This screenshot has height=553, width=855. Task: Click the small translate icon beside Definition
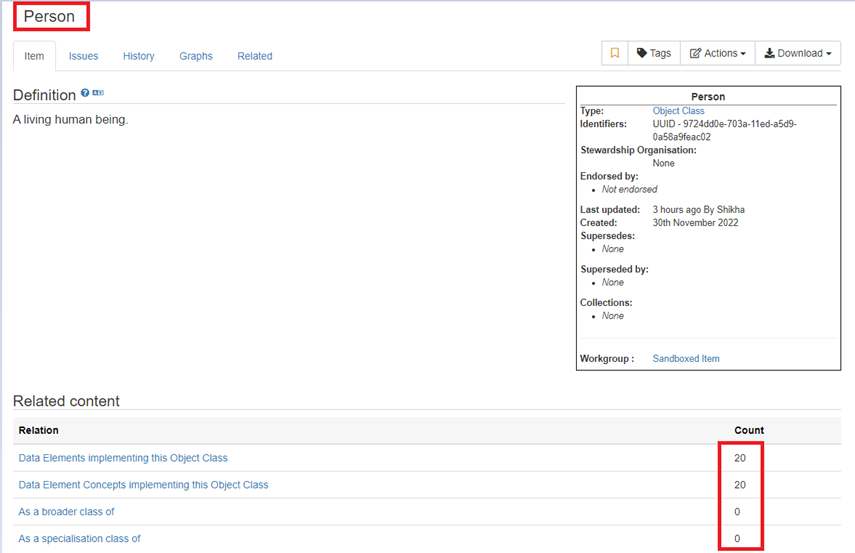(98, 93)
